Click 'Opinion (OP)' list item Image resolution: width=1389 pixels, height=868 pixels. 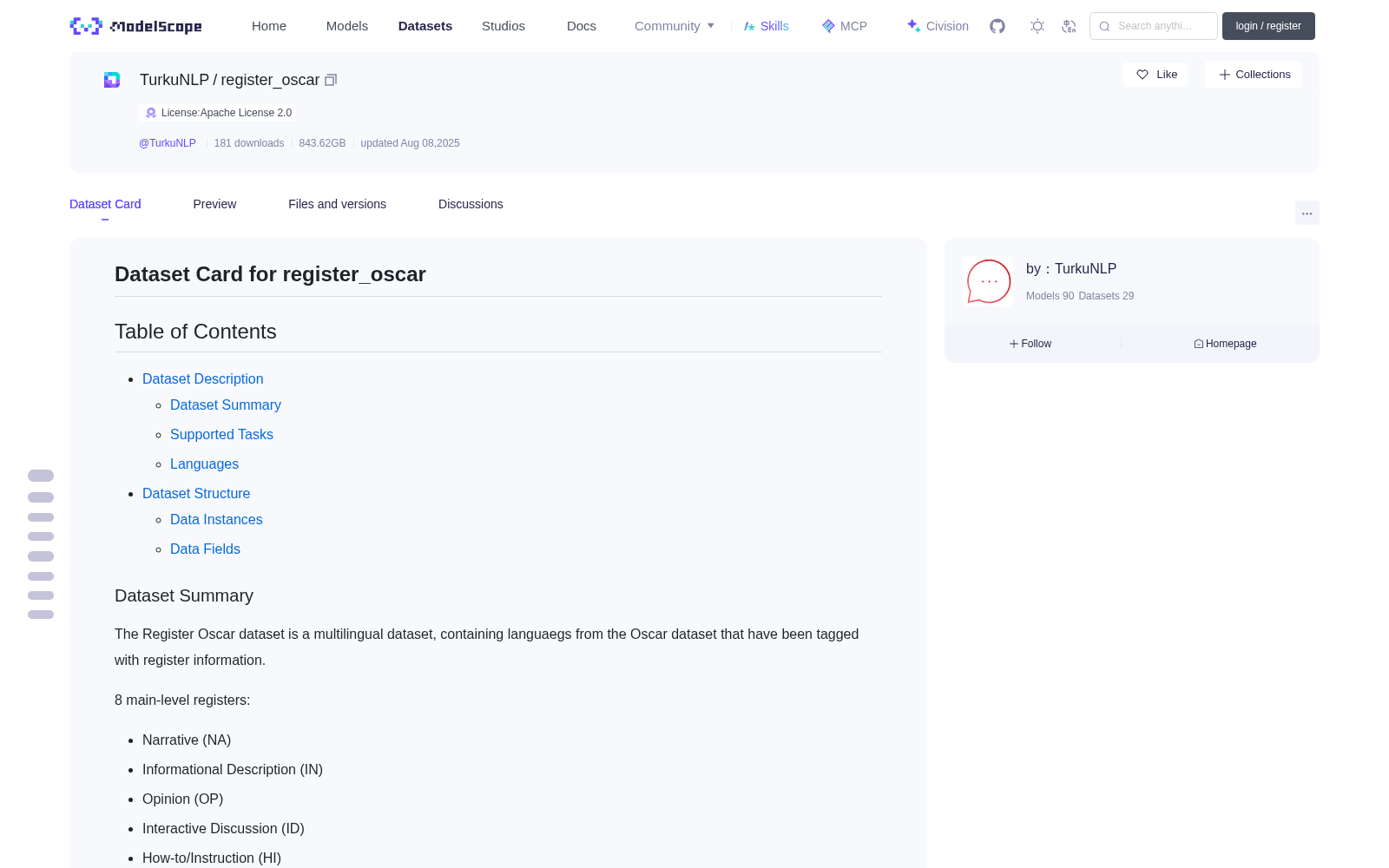point(182,799)
